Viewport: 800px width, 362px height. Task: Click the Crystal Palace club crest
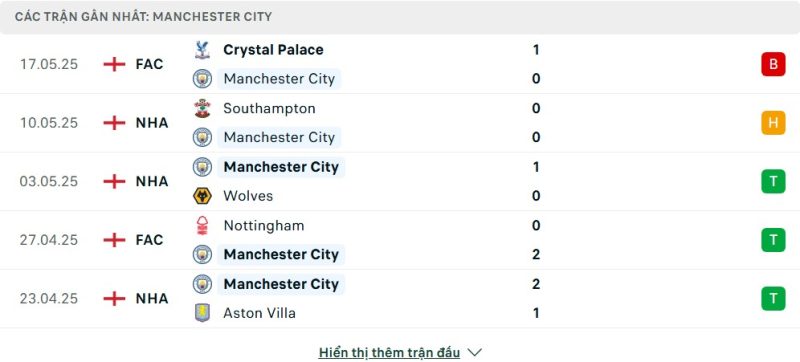(x=202, y=50)
